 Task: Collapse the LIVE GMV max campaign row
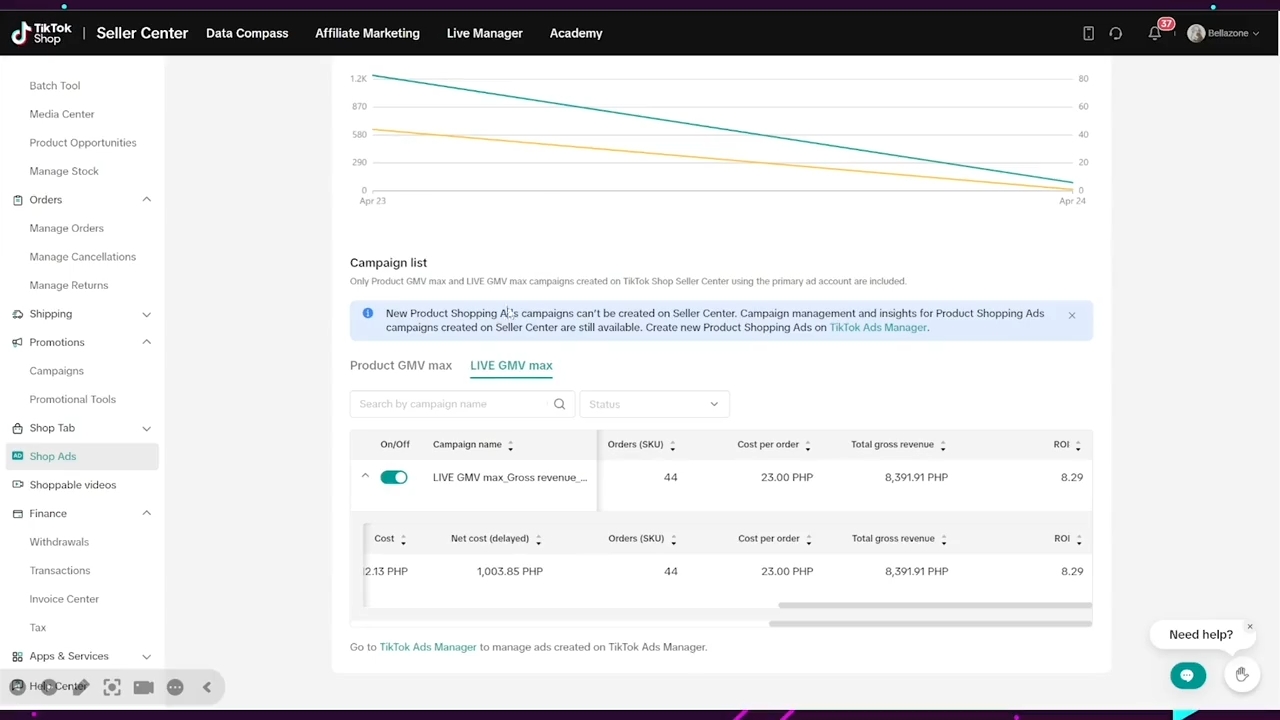(x=365, y=477)
